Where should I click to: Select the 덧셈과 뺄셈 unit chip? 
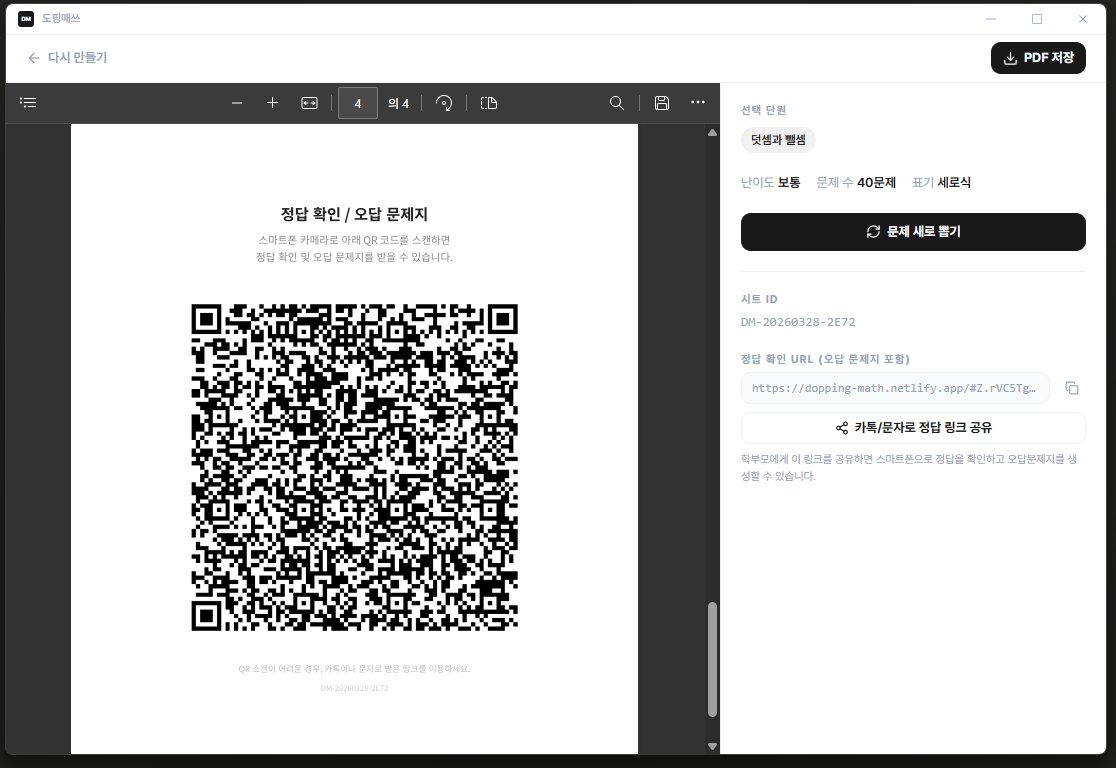778,140
